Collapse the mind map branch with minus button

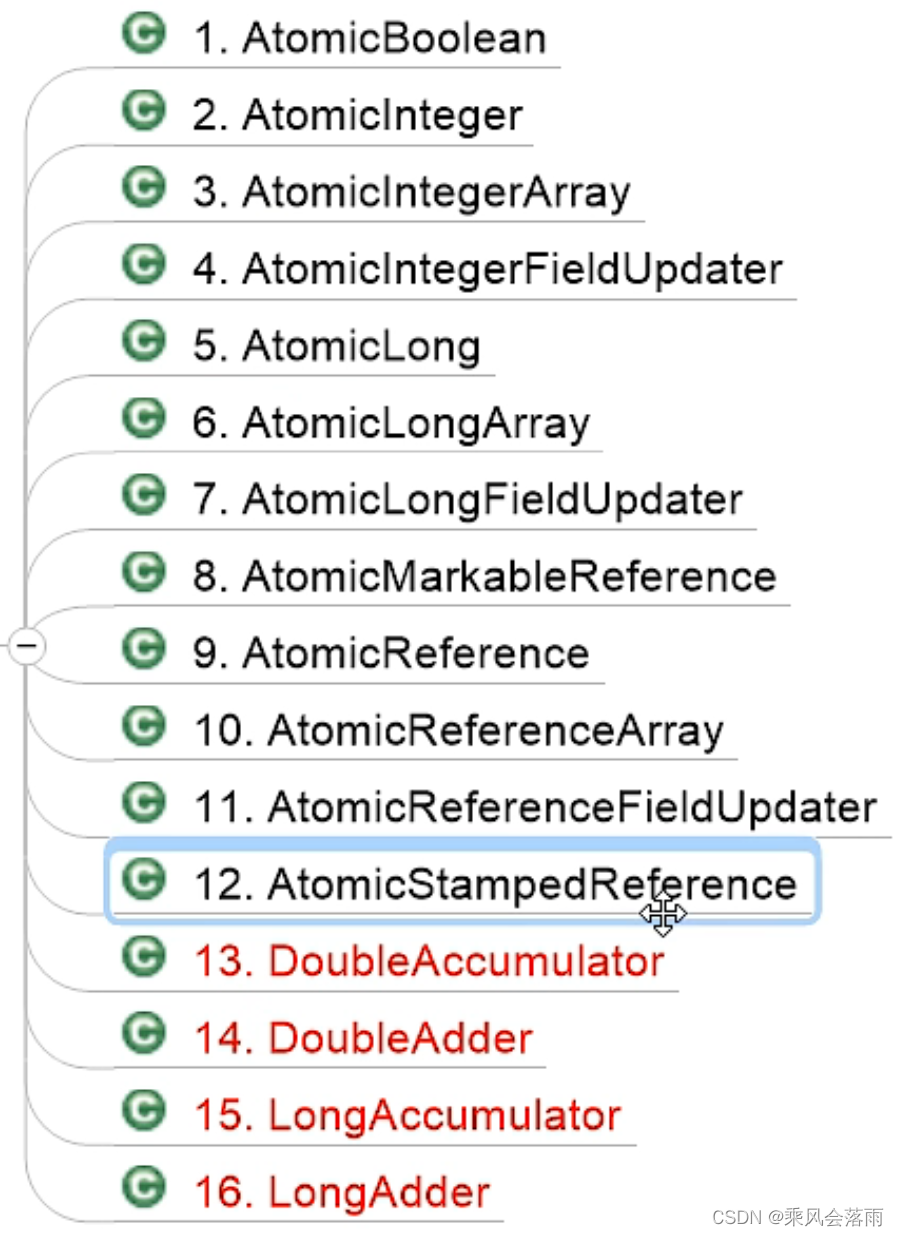coord(26,648)
